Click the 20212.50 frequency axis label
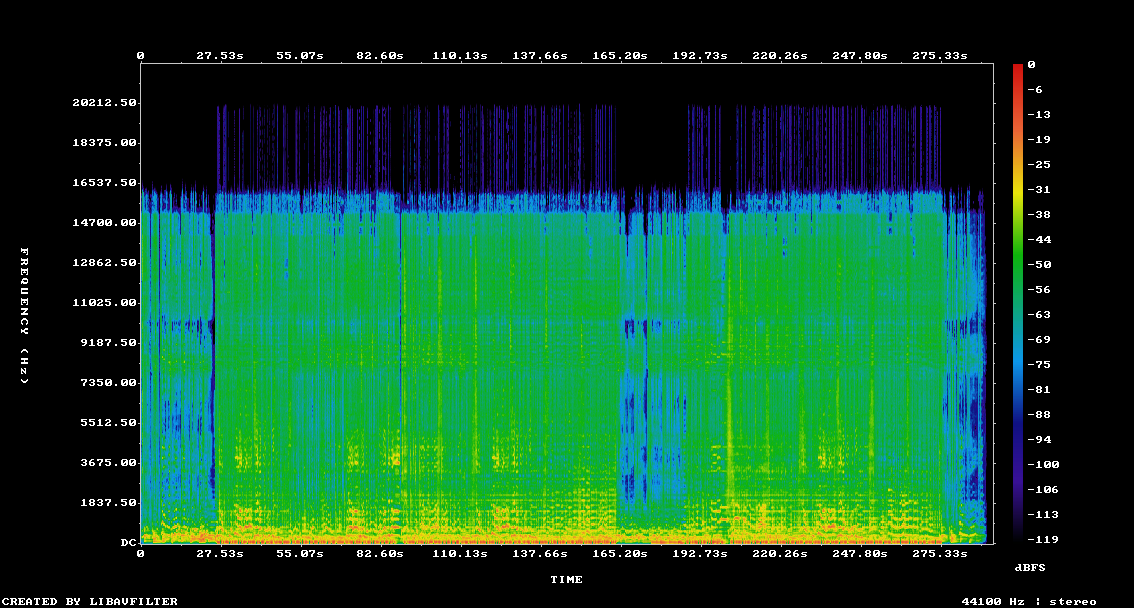Viewport: 1134px width, 608px height. (104, 103)
